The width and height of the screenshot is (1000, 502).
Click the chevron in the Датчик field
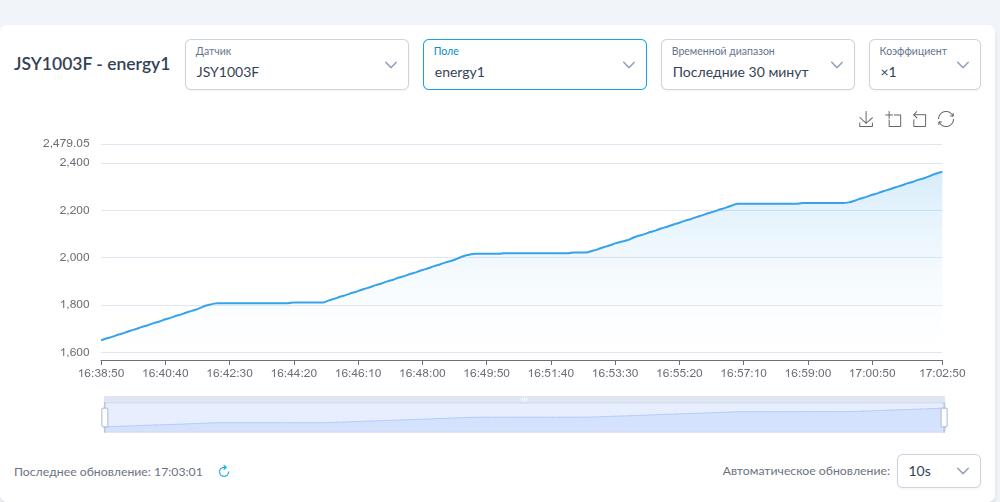point(391,65)
